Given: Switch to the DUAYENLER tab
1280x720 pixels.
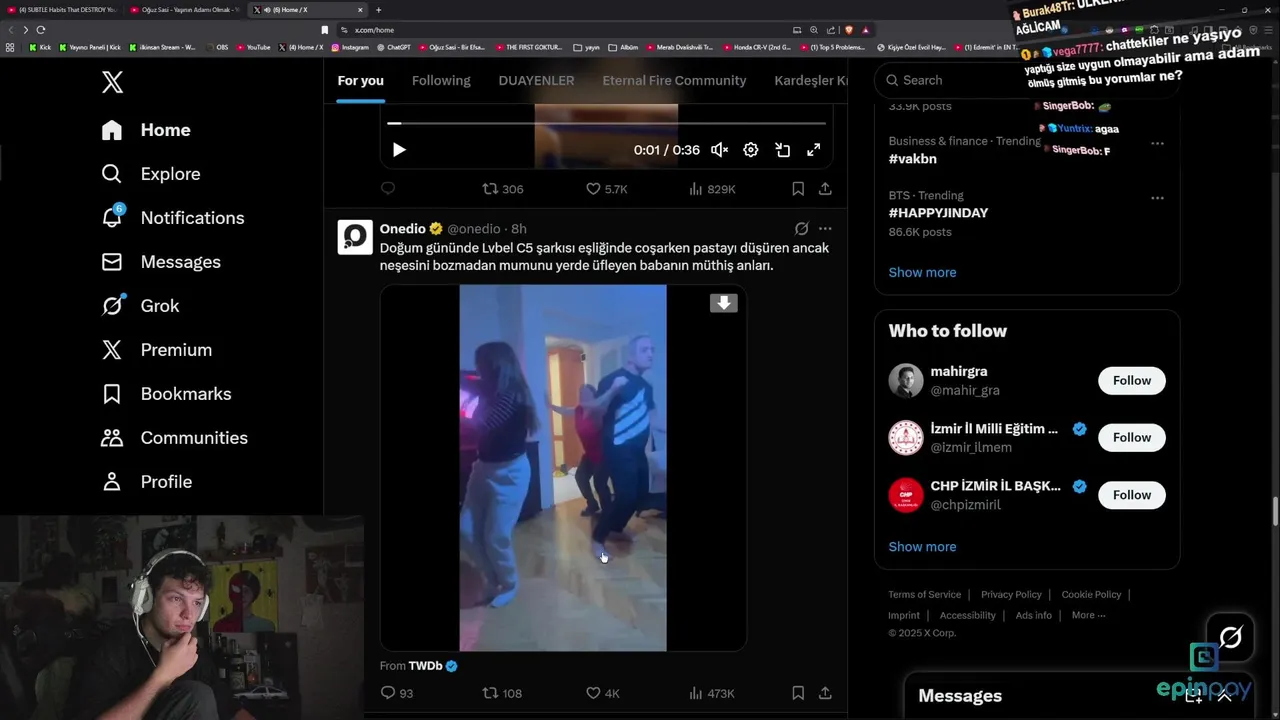Looking at the screenshot, I should click(x=536, y=80).
